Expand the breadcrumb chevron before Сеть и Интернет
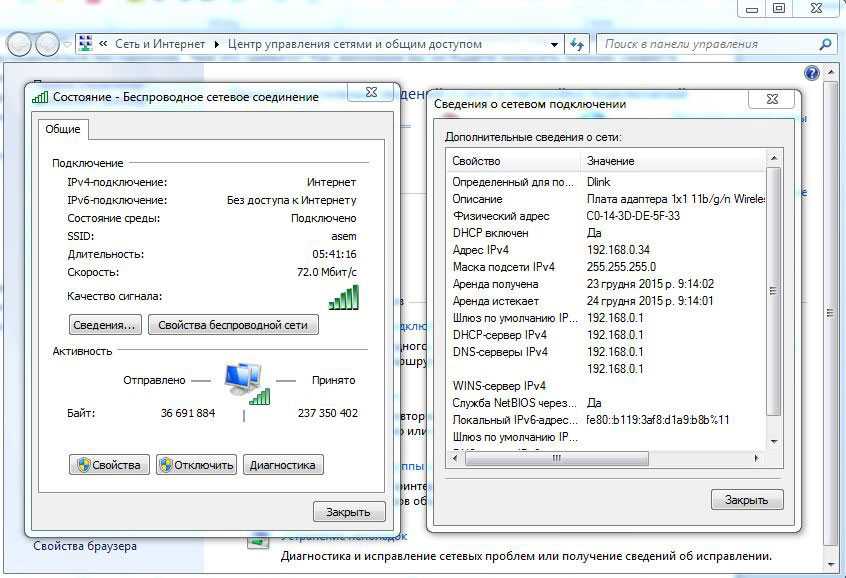The height and width of the screenshot is (578, 846). coord(103,44)
